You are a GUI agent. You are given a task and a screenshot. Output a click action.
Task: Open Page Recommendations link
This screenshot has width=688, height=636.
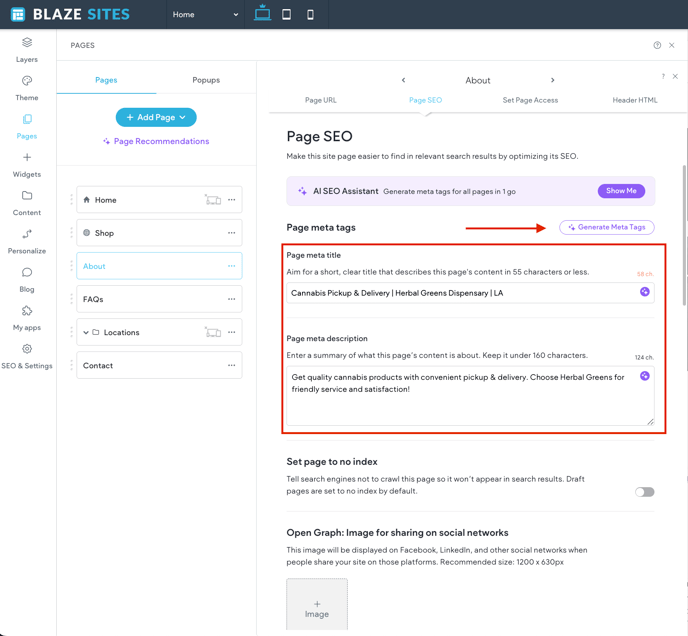point(156,141)
